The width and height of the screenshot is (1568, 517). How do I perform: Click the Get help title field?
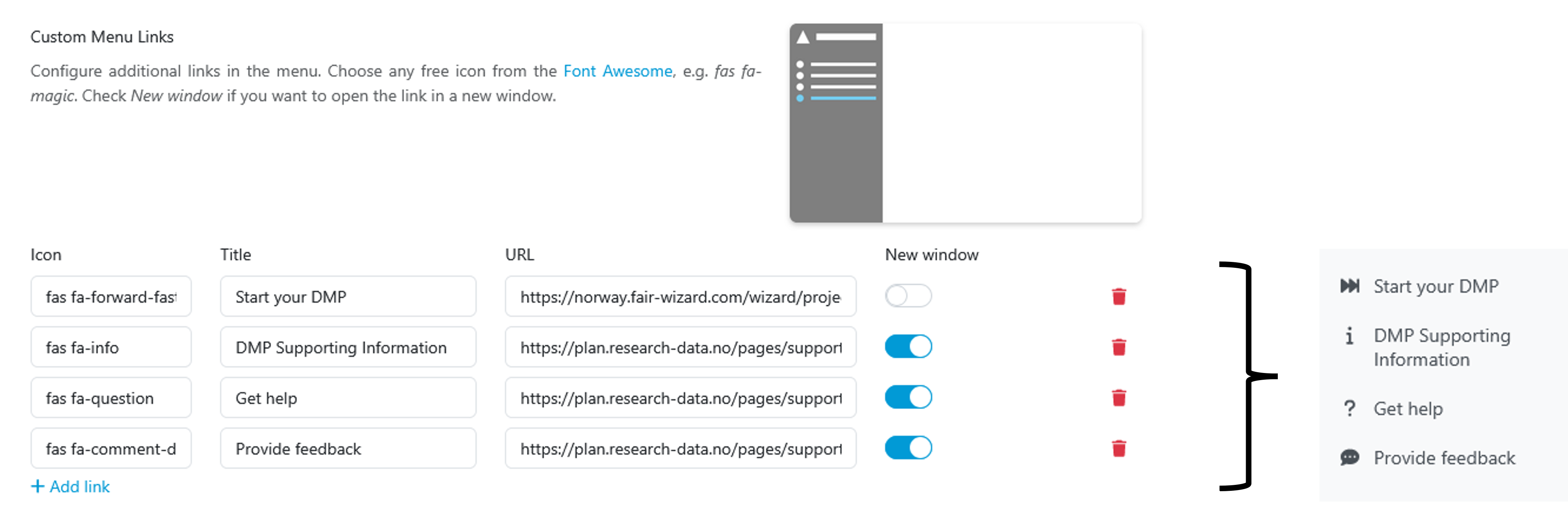pyautogui.click(x=348, y=398)
